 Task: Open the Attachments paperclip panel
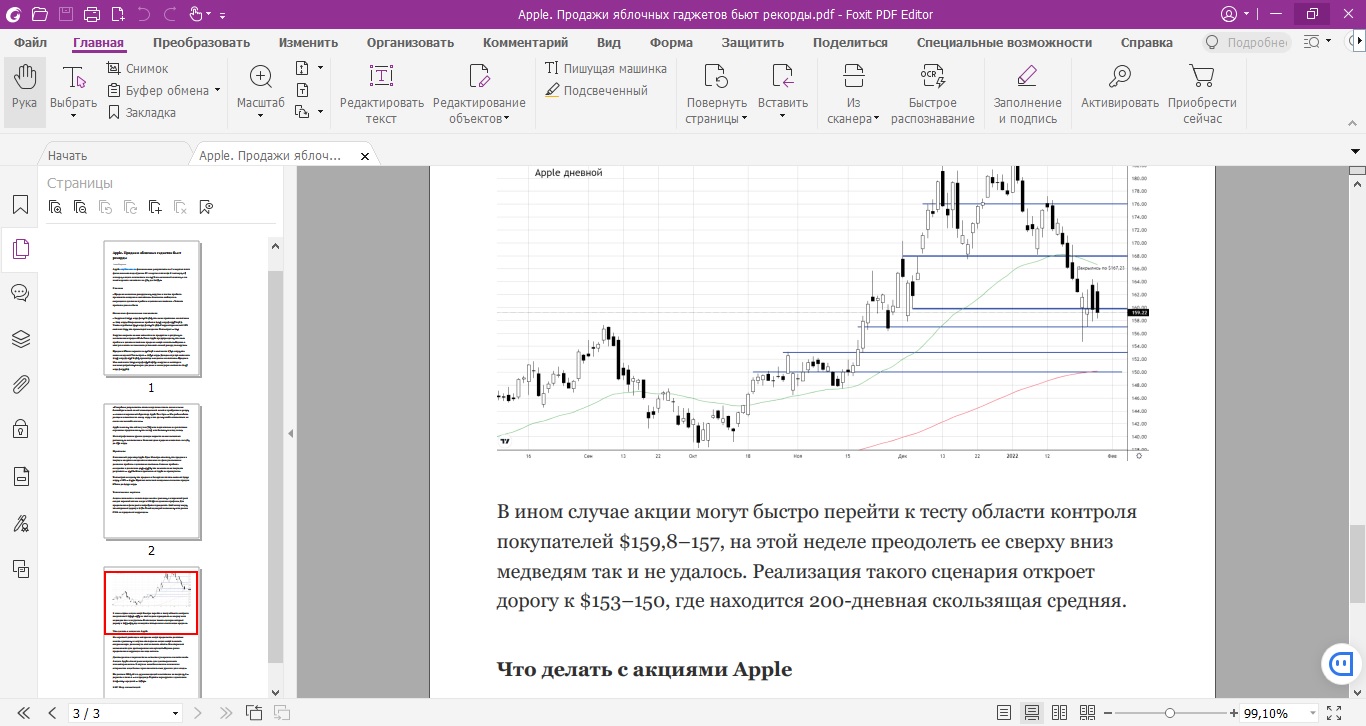[20, 384]
